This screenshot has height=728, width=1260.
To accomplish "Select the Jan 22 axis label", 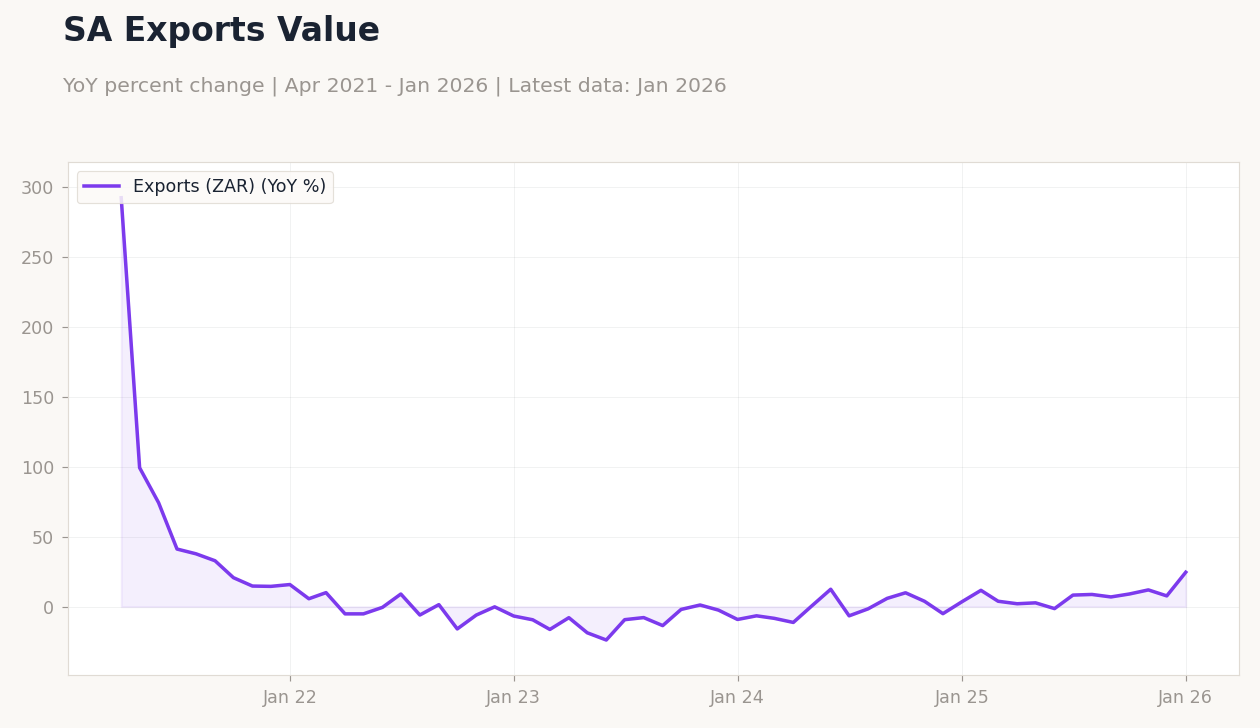I will pos(289,697).
